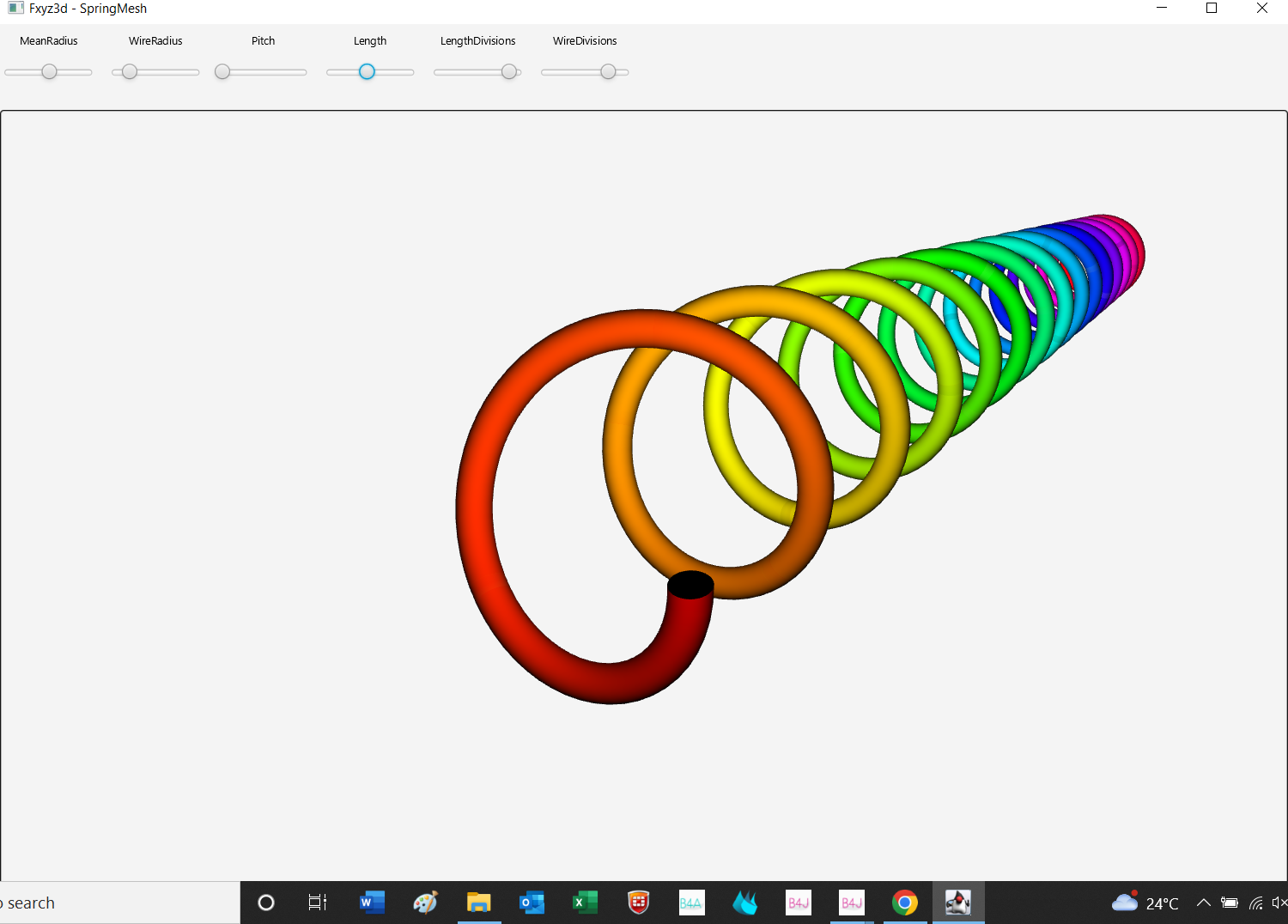Maximize the Fxyz3d SpringMesh window
This screenshot has height=924, width=1288.
pyautogui.click(x=1212, y=9)
